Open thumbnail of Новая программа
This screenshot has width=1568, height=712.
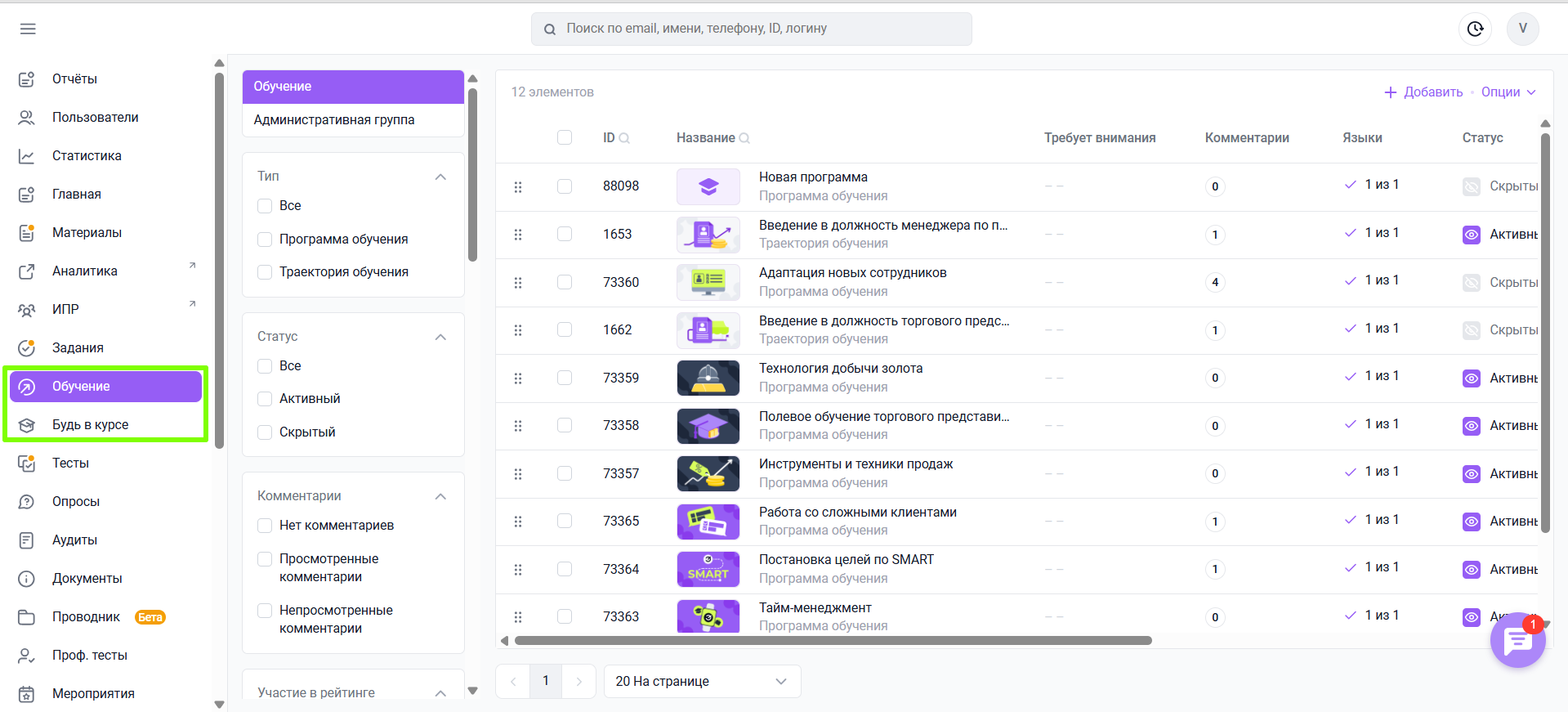[x=708, y=186]
